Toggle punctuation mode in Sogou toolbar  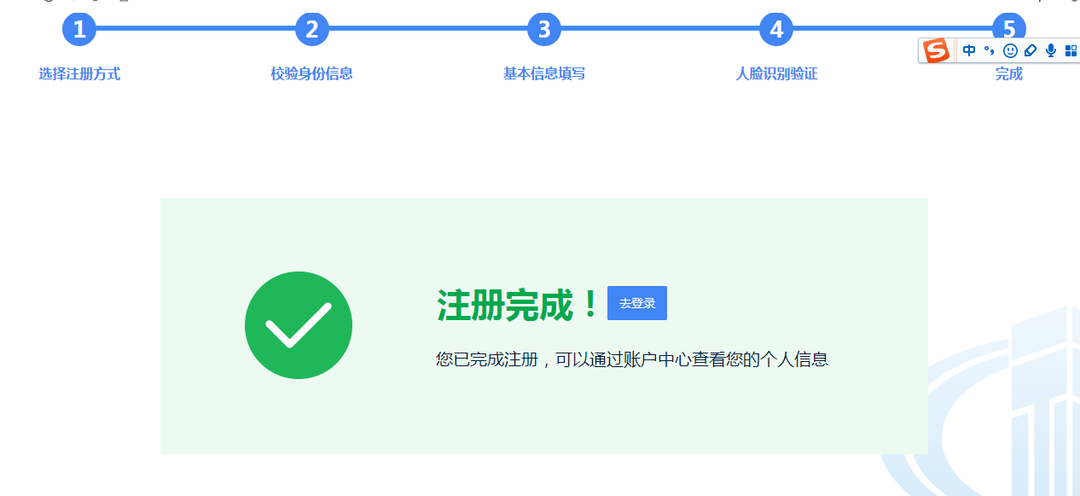coord(989,50)
